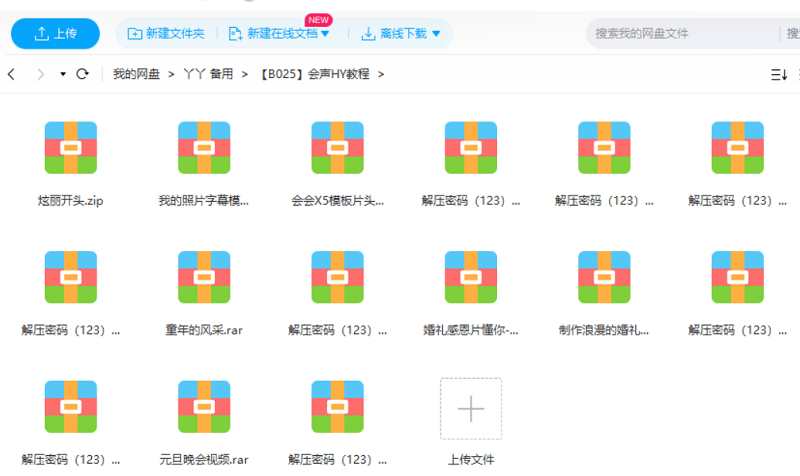Click the search box for 网盘 files
This screenshot has width=800, height=476.
(680, 33)
